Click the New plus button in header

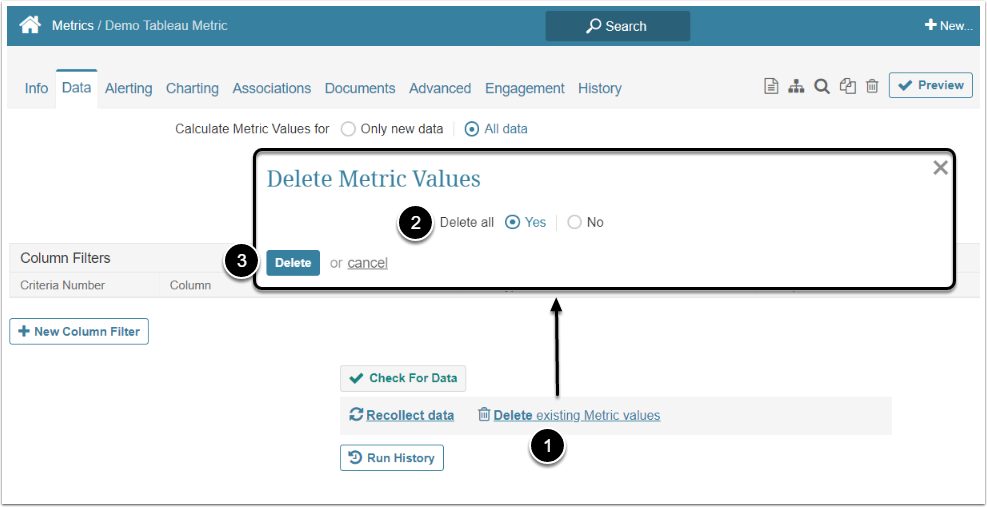pos(948,26)
